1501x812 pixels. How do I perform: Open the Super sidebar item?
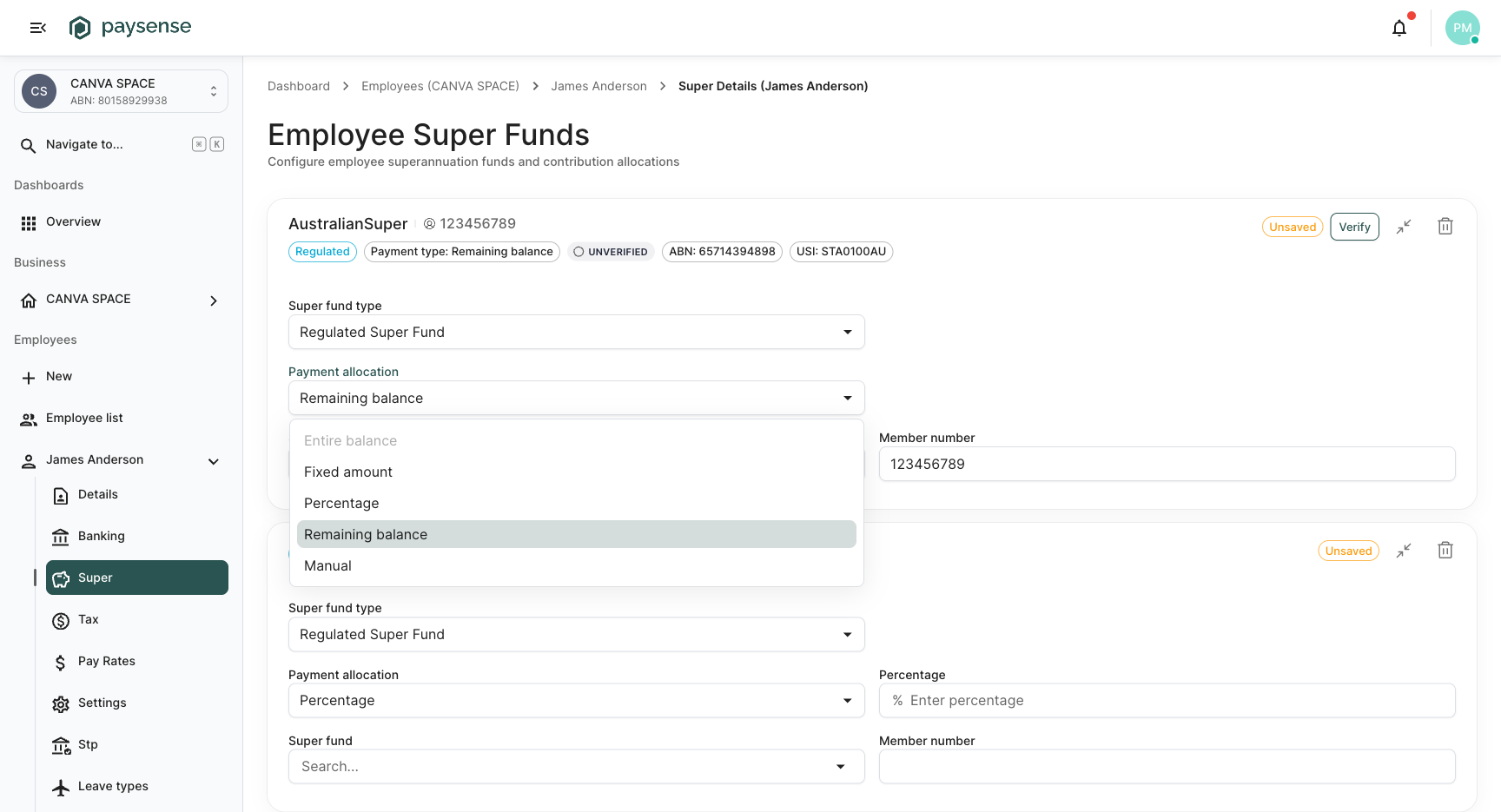coord(137,578)
